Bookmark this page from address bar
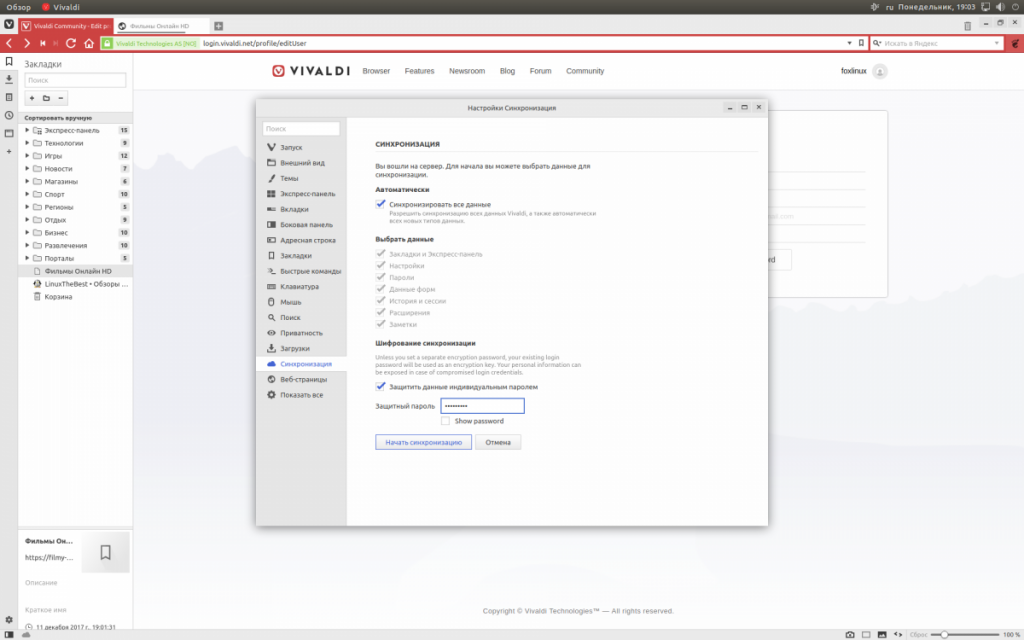 coord(861,43)
